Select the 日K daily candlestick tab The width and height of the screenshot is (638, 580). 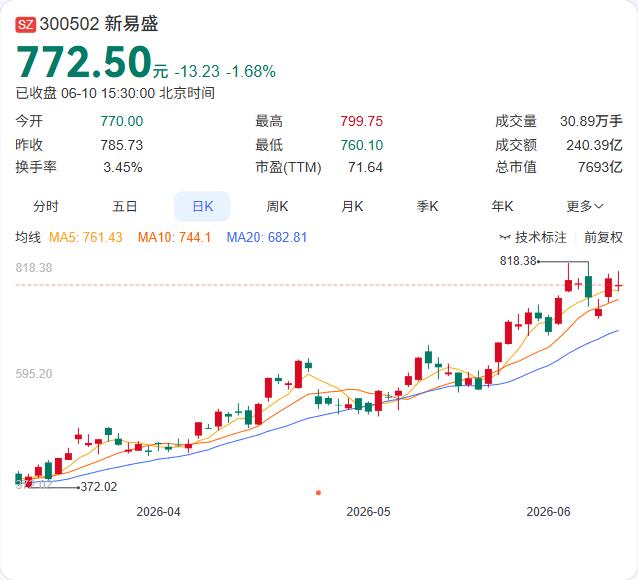tap(202, 206)
